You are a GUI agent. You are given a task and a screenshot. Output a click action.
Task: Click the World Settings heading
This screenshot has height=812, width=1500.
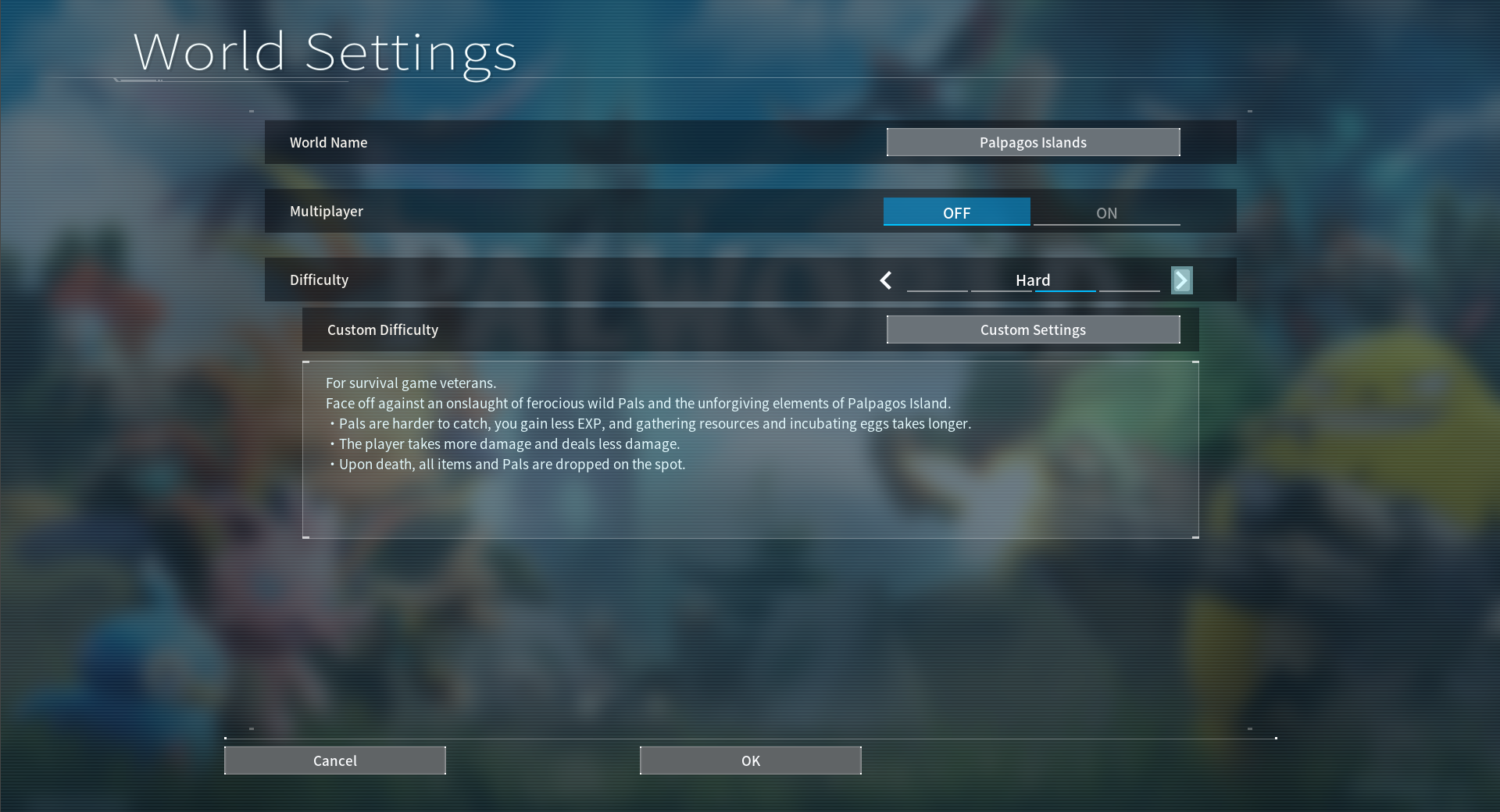325,52
